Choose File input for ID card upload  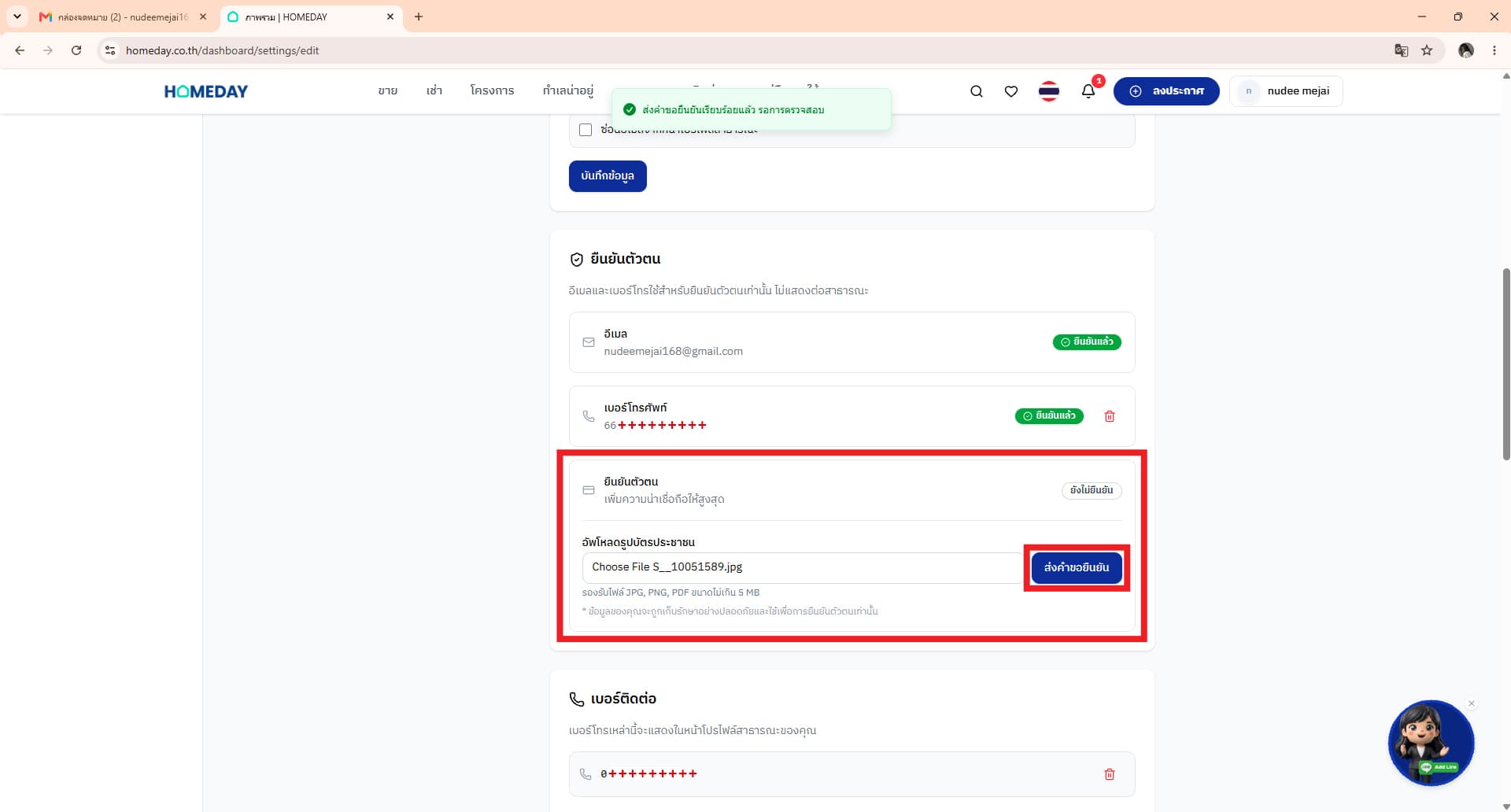[802, 567]
